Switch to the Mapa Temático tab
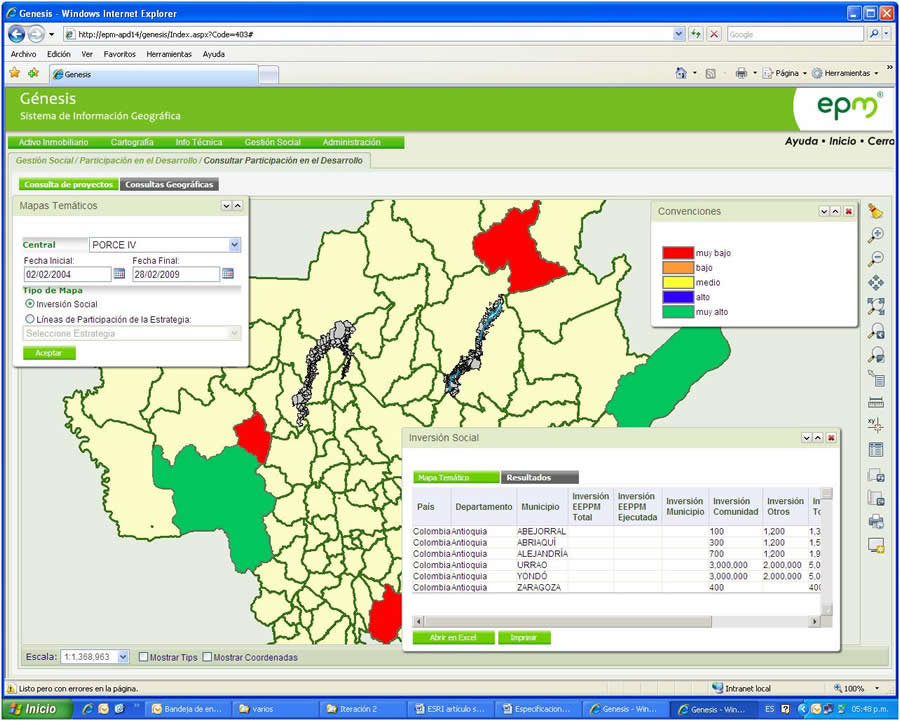 tap(456, 477)
